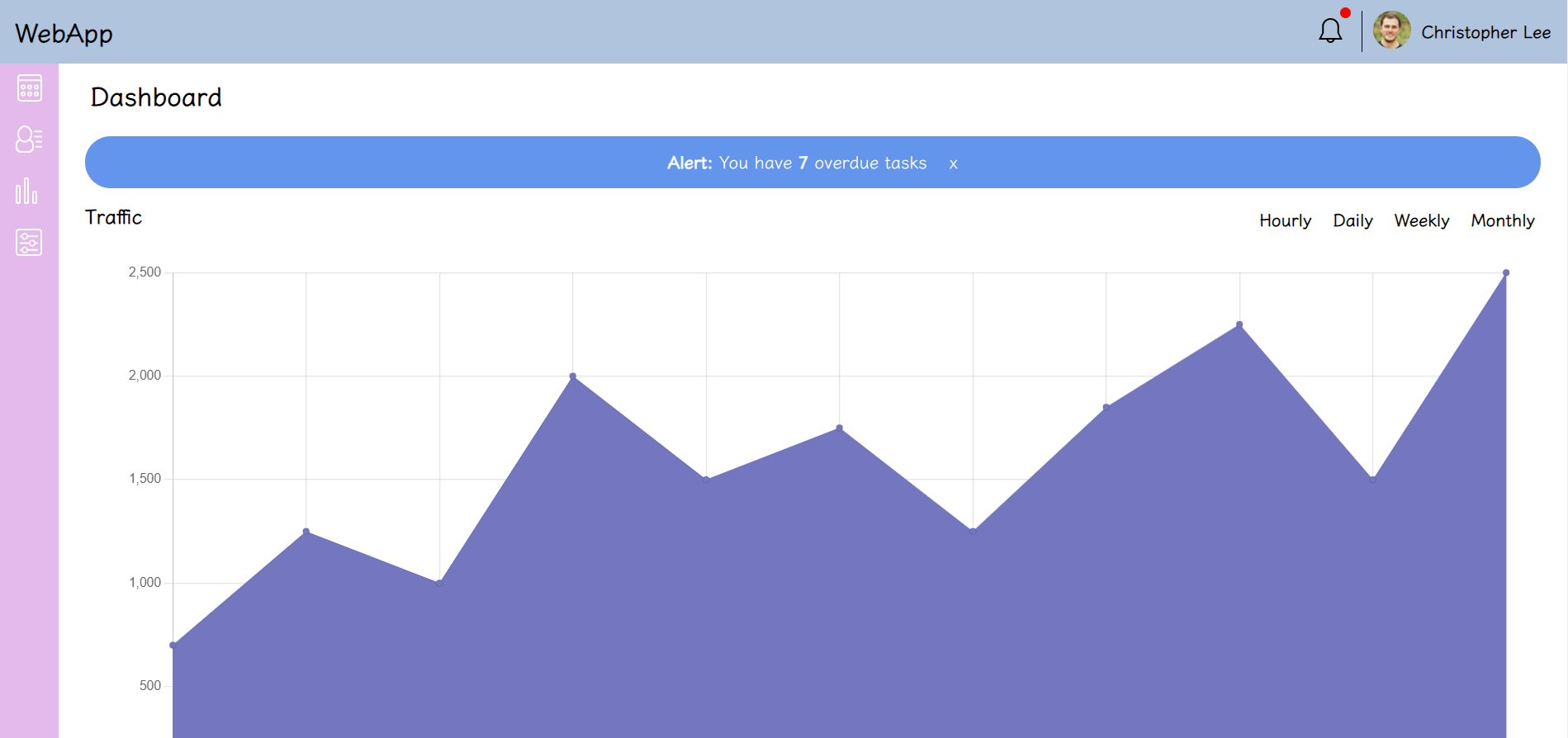
Task: Click the Traffic section title
Action: coord(113,217)
